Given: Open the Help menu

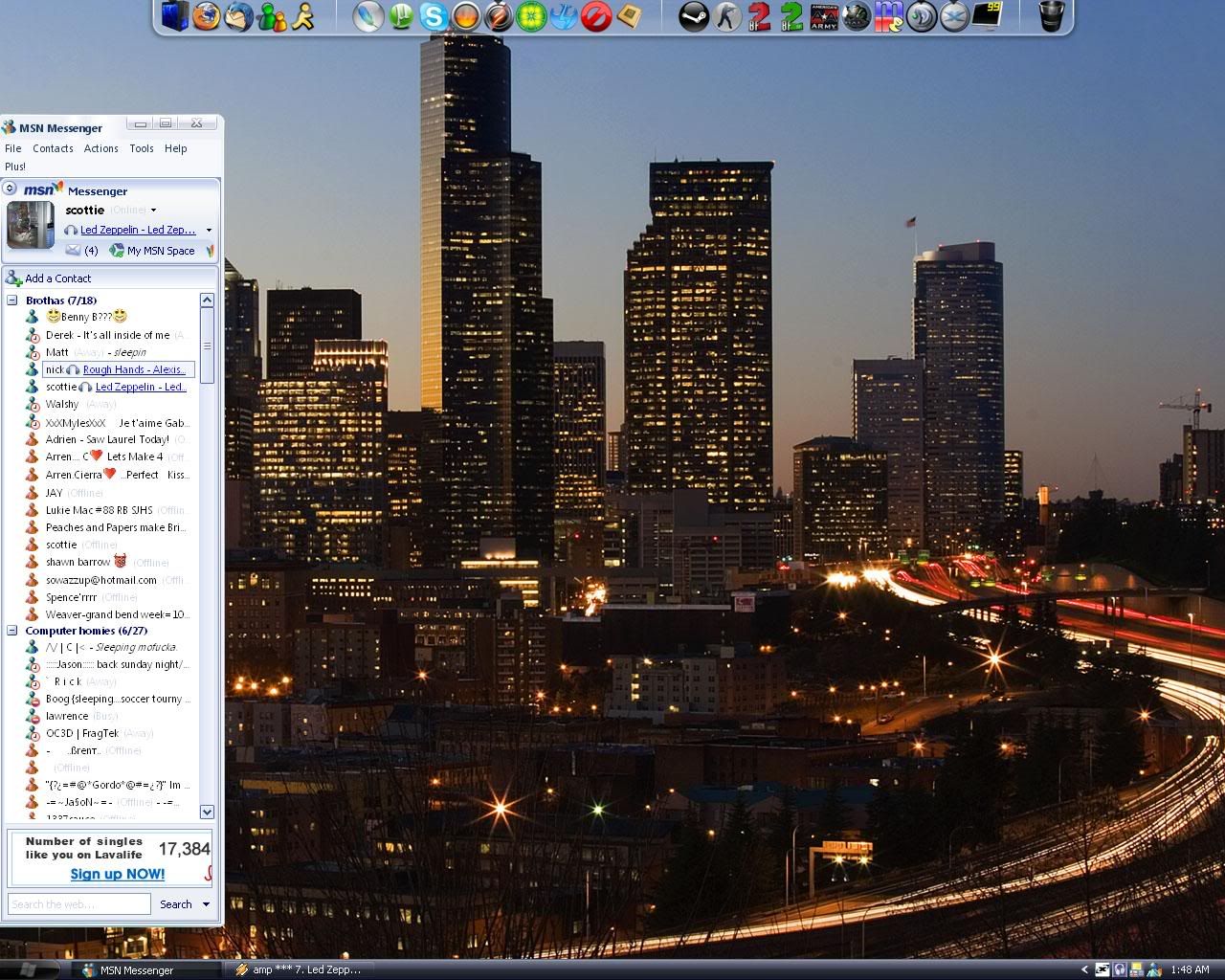Looking at the screenshot, I should coord(176,148).
